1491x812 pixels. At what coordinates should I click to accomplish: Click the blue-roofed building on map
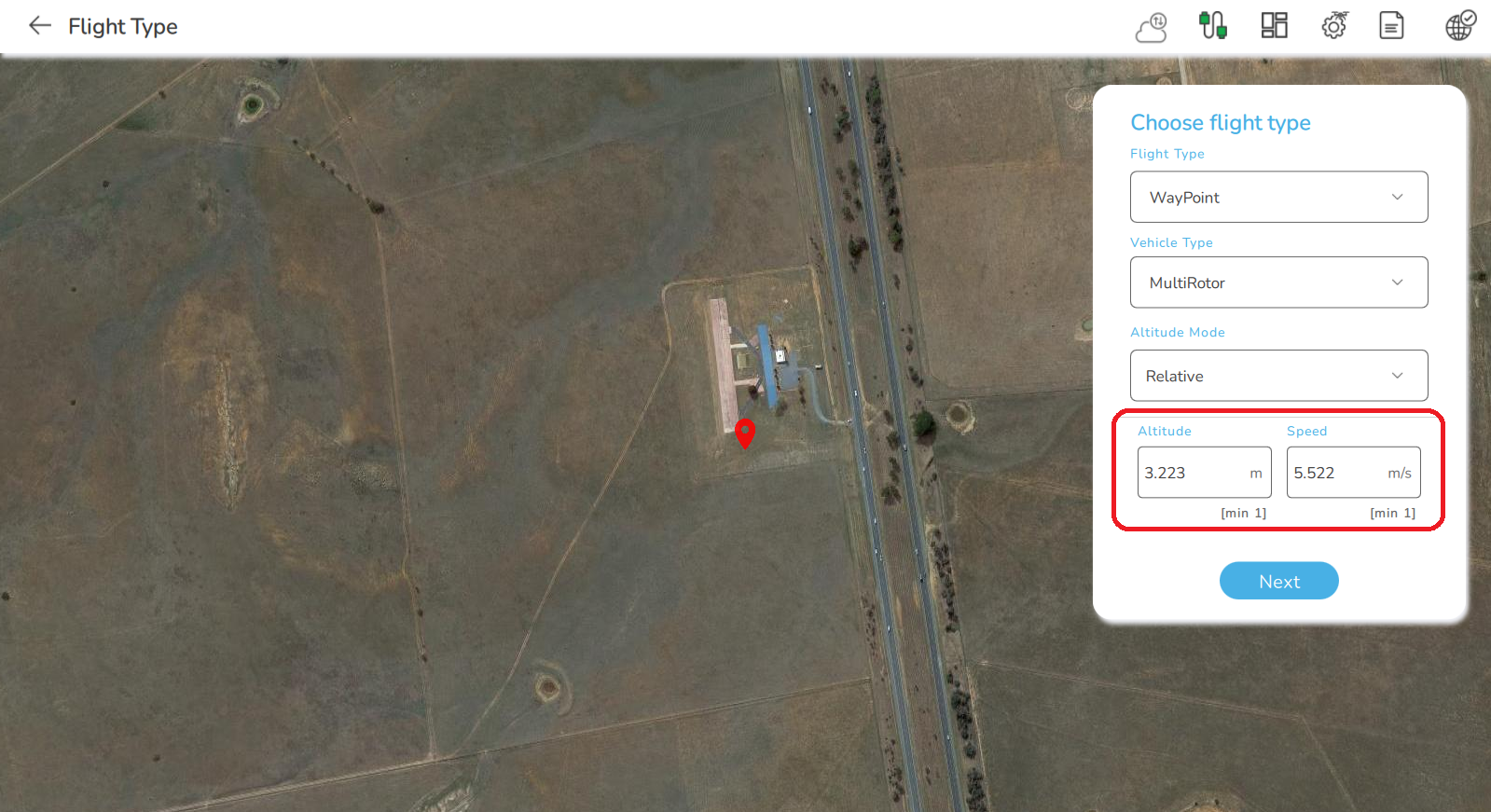coord(766,366)
